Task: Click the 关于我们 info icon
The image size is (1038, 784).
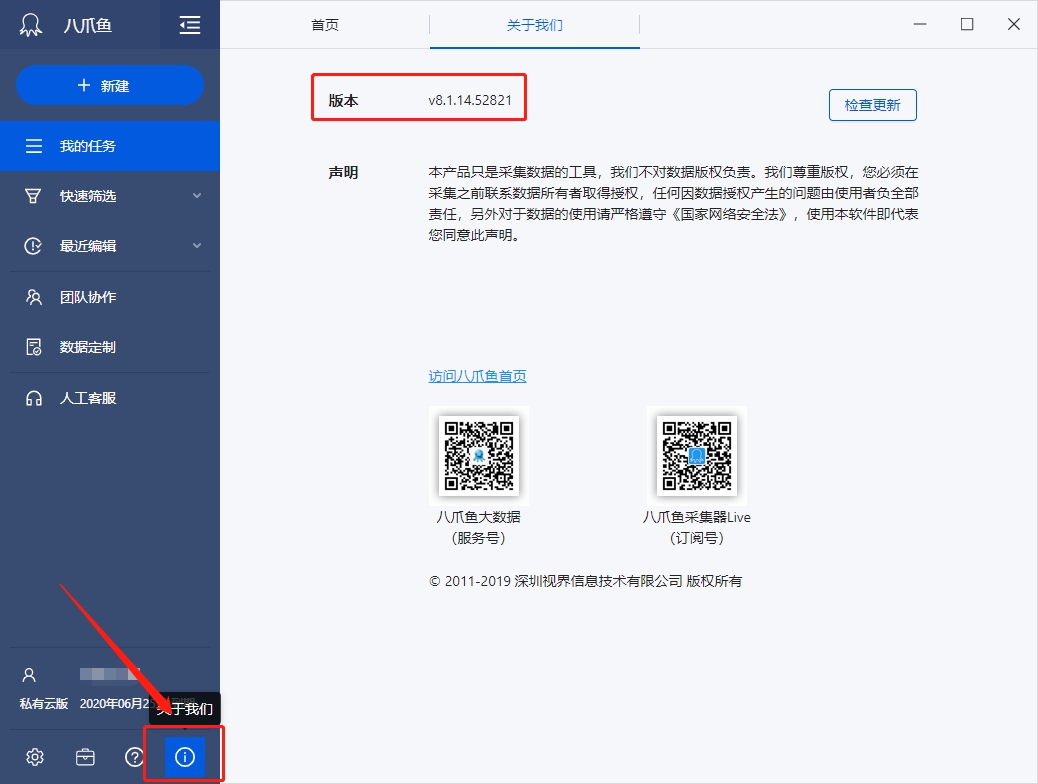Action: pos(185,757)
